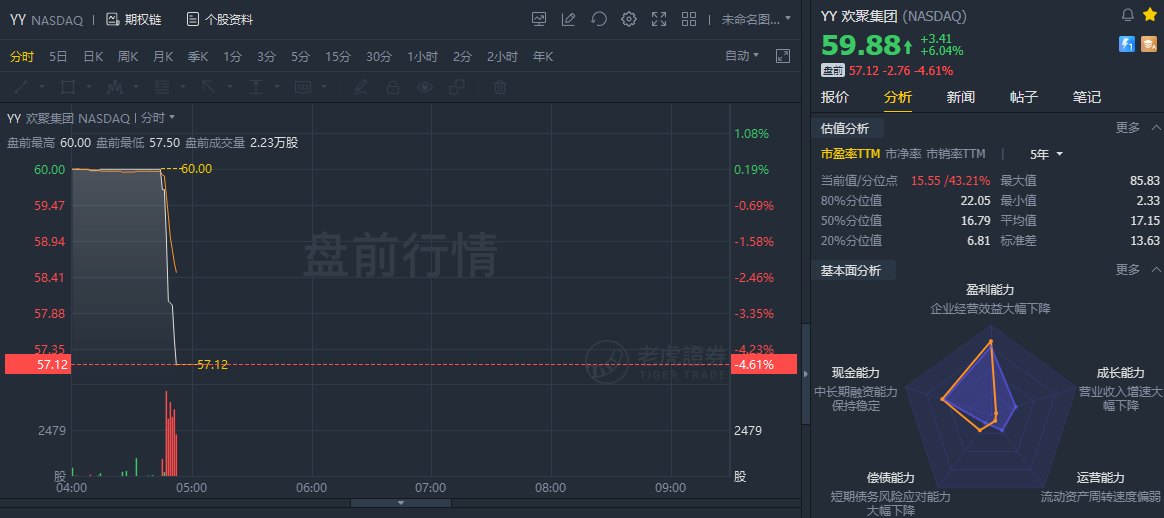Switch to the 月K chart
Viewport: 1164px width, 518px height.
click(x=163, y=56)
